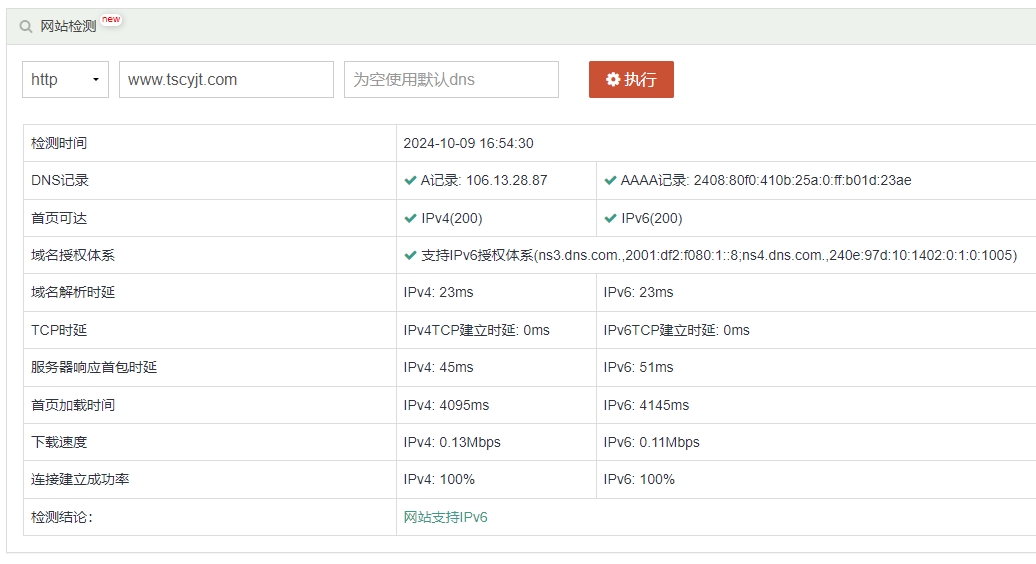The width and height of the screenshot is (1036, 564).
Task: Click the checkmark before 支持IPv6授权体系
Action: 410,255
